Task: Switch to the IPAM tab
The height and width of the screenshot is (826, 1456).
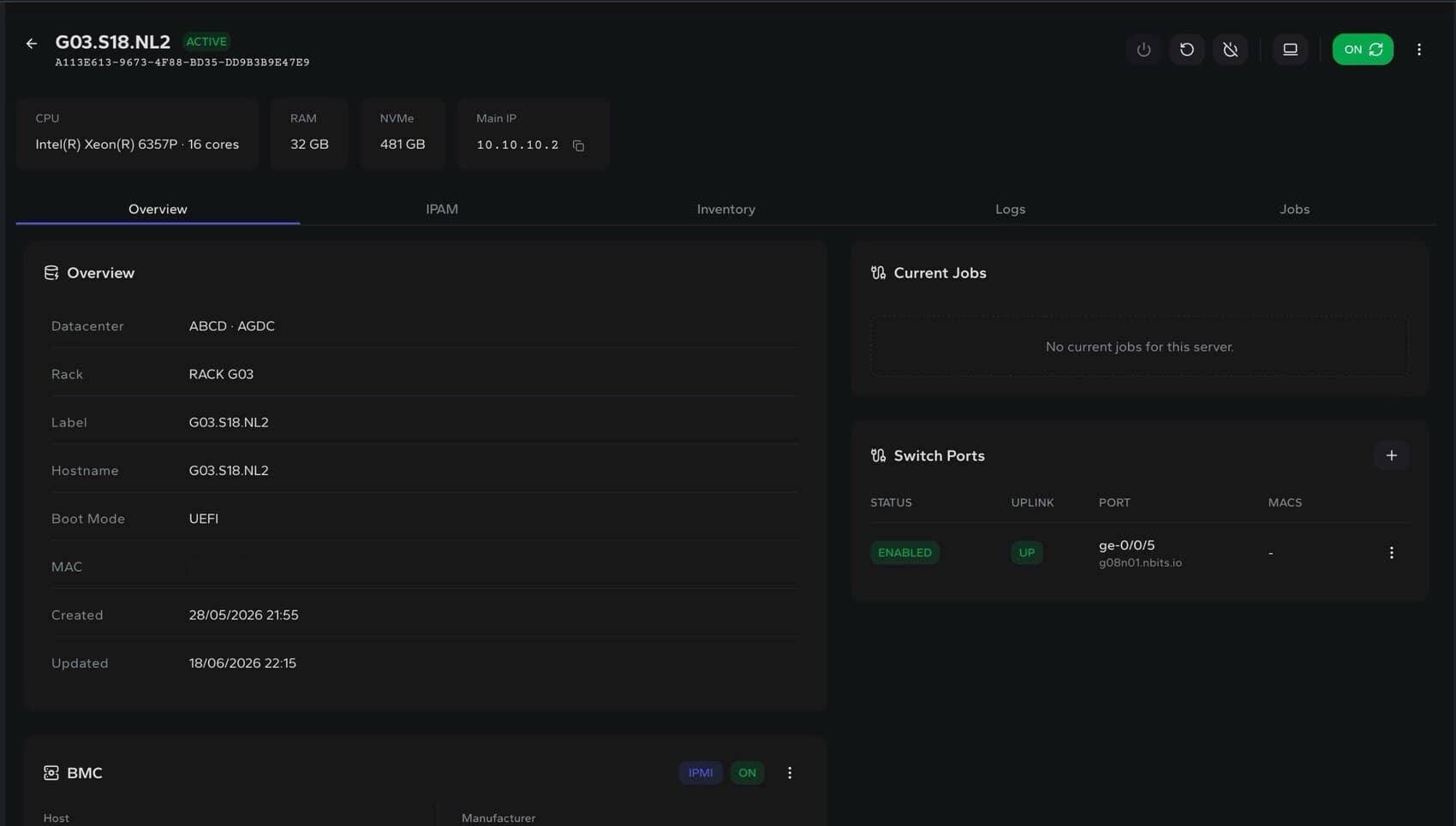Action: [x=442, y=209]
